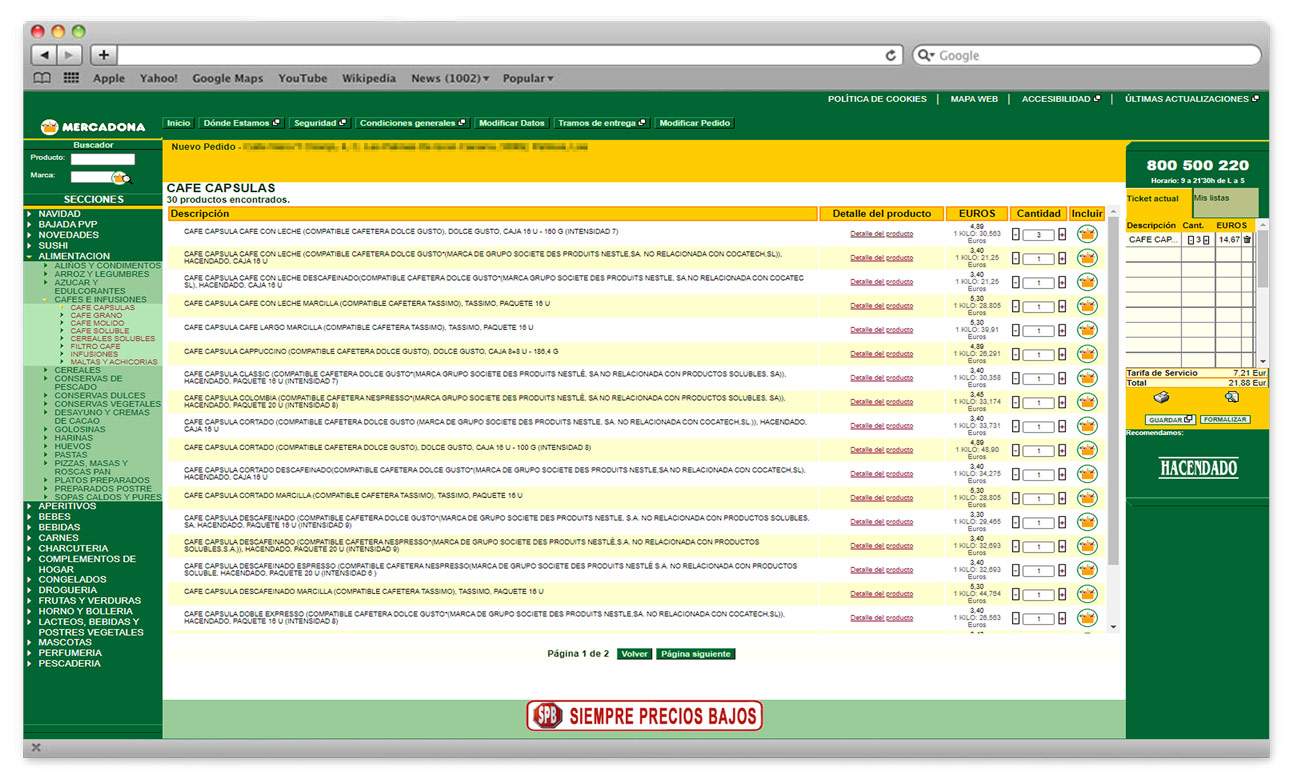The image size is (1296, 780).
Task: Increase quantity of Capsula Colombia Nespresso
Action: tap(1062, 403)
